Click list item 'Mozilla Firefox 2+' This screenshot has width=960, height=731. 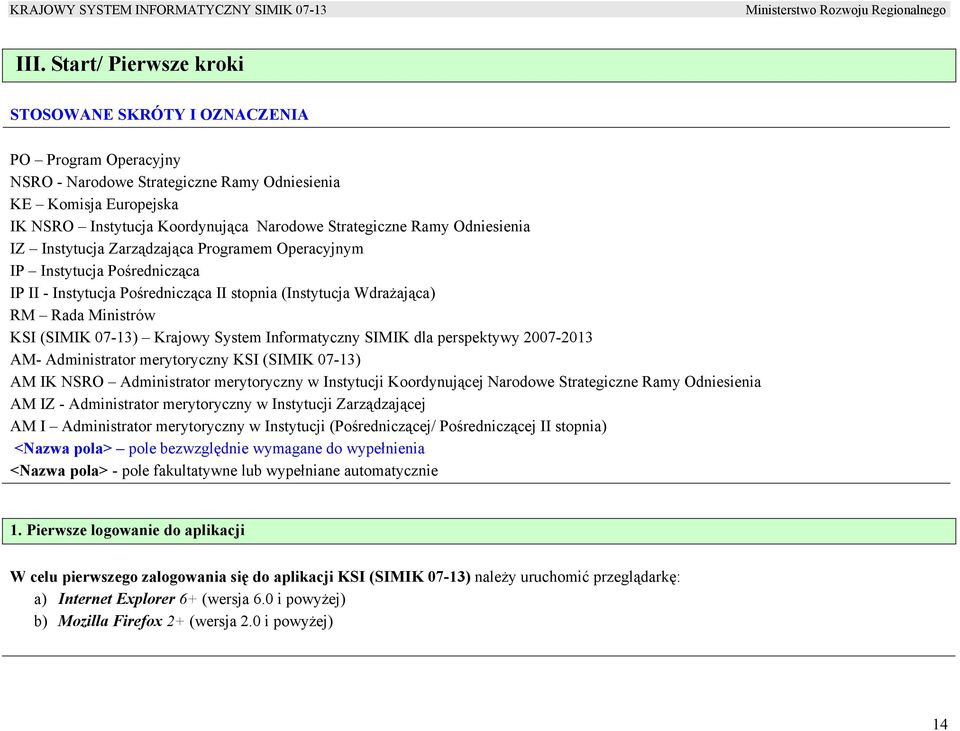183,621
